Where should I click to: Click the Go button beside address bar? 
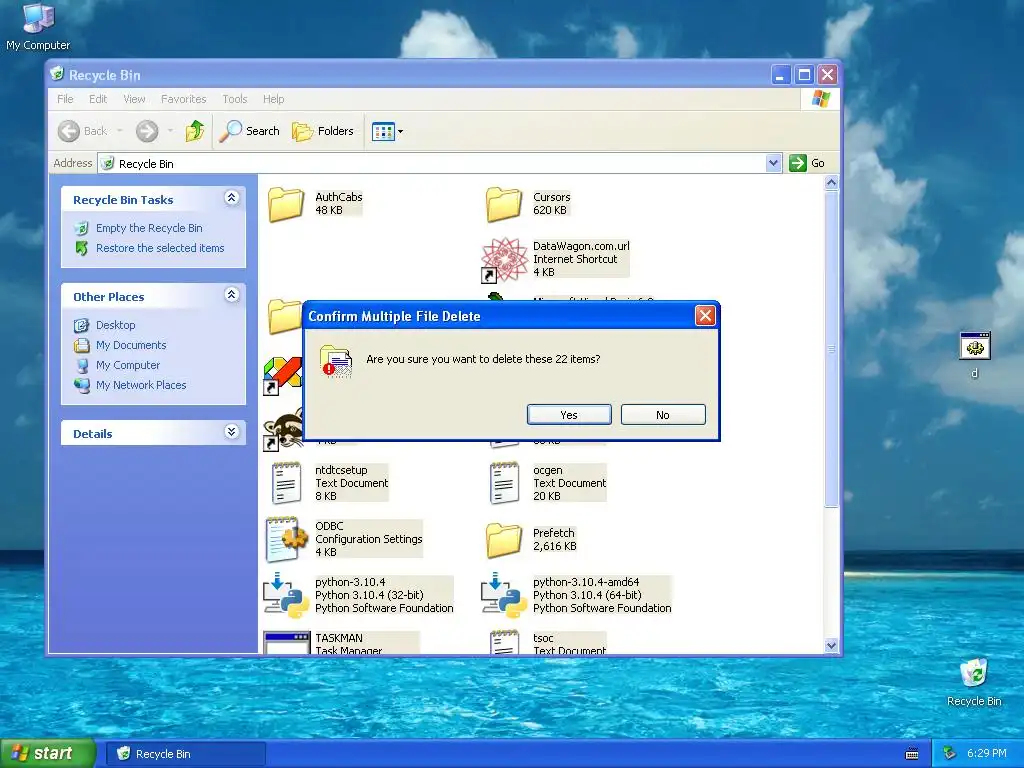(807, 163)
